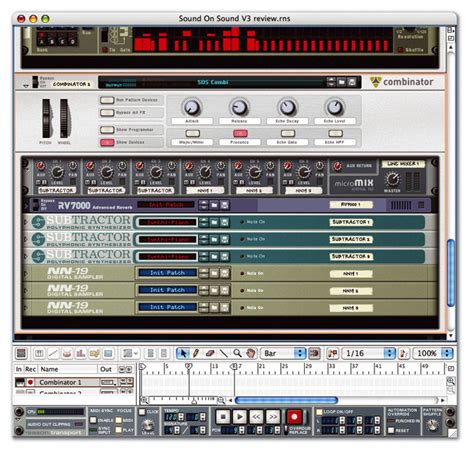Toggle the Show Devices button on Combinator
The image size is (474, 451).
click(x=107, y=142)
